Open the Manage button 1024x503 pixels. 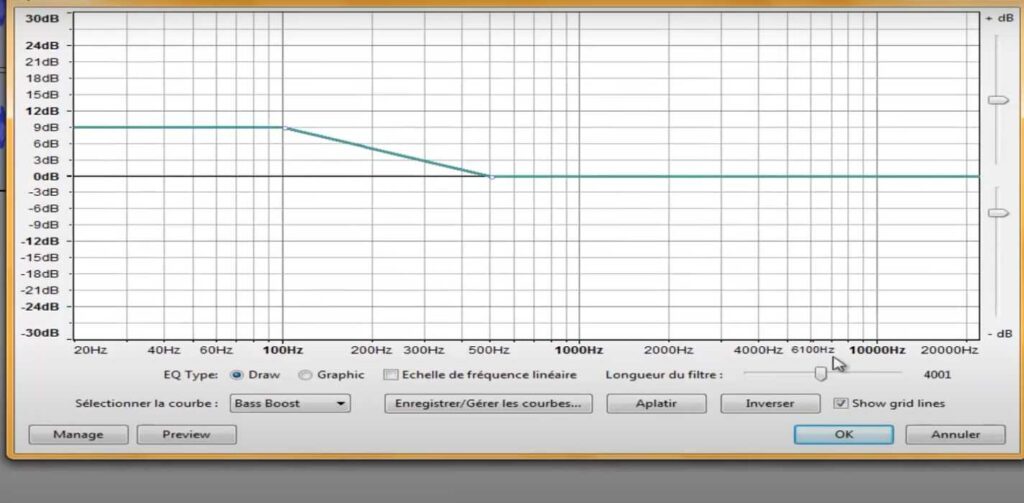(x=78, y=434)
